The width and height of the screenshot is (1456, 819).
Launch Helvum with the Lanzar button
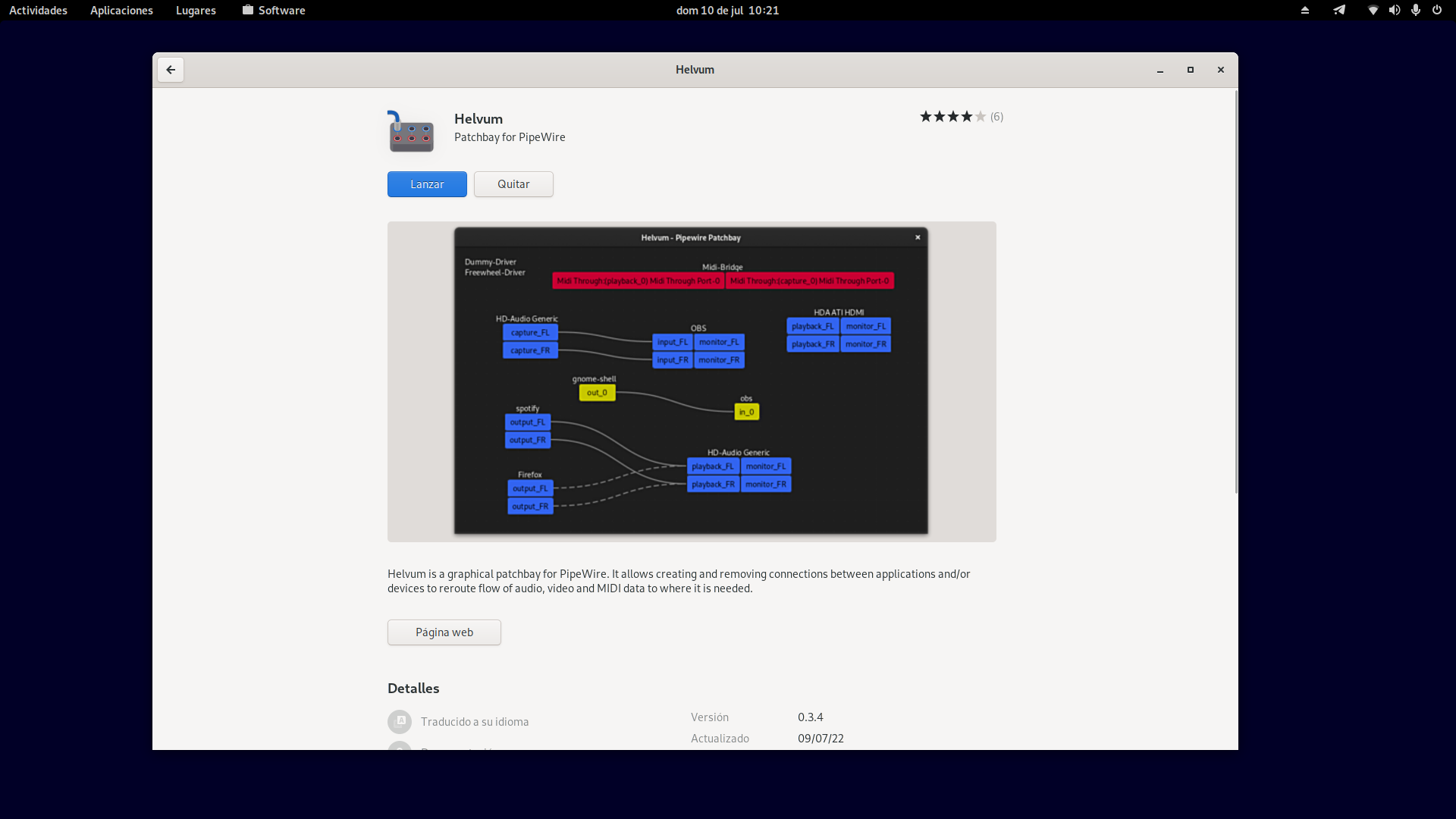point(427,184)
